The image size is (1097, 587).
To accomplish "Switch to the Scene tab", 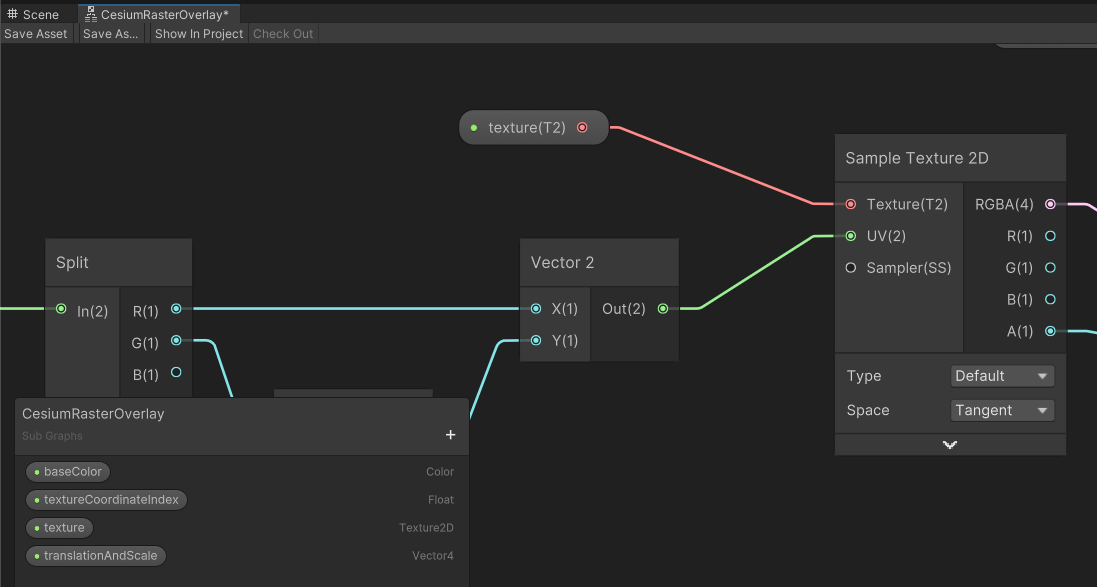I will tap(33, 14).
